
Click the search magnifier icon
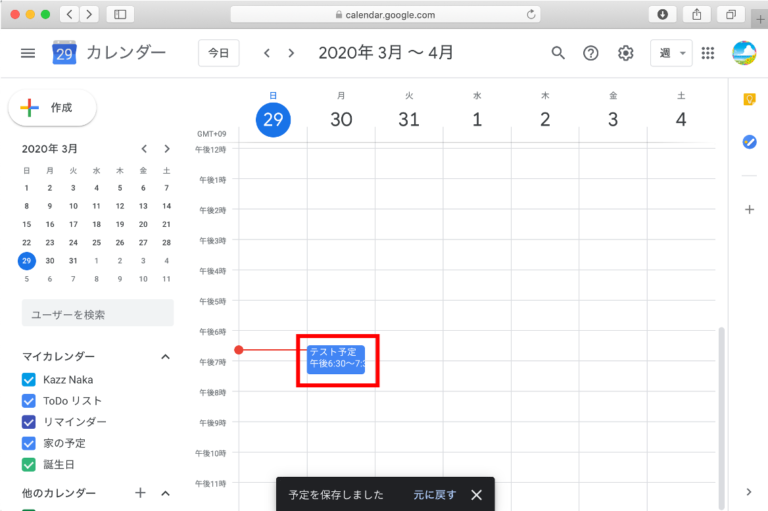point(558,53)
